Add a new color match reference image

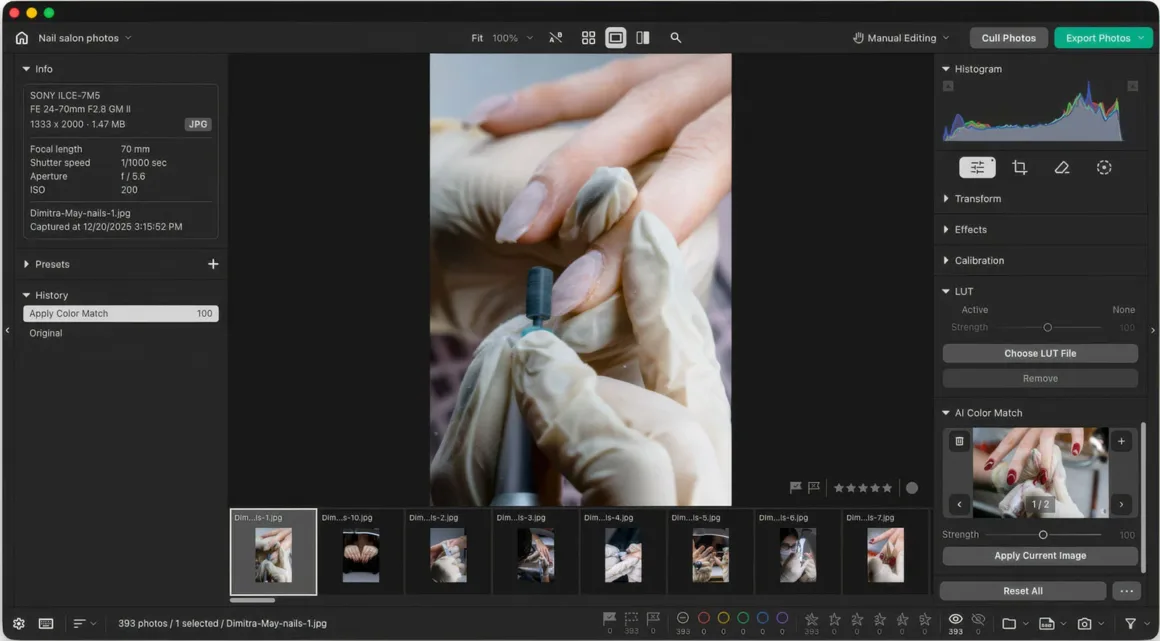click(1122, 441)
